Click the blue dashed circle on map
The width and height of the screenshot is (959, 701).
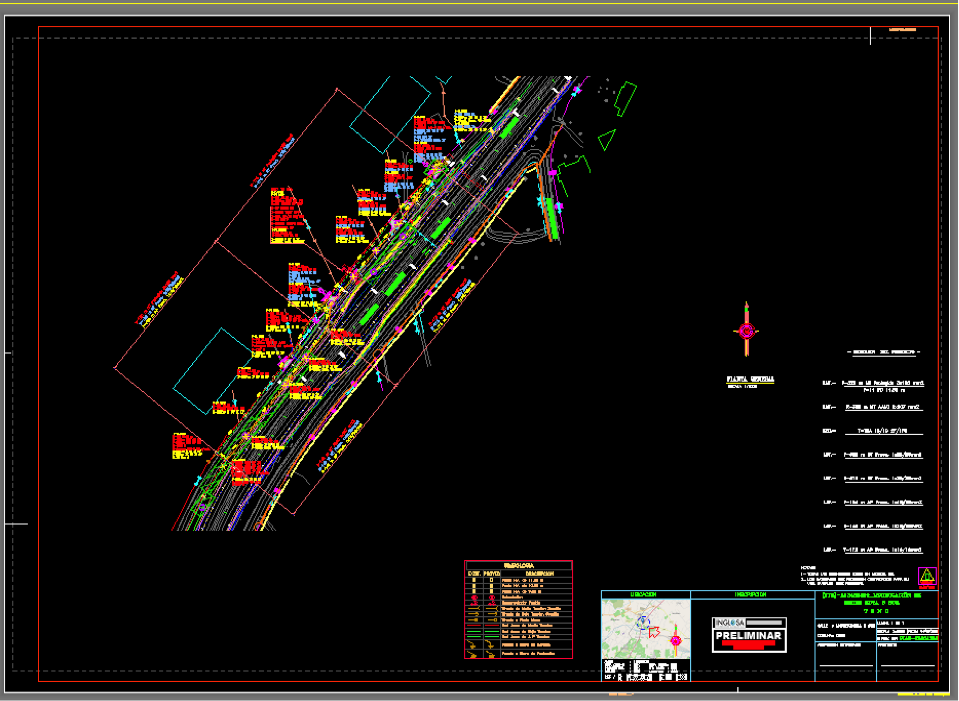[645, 624]
